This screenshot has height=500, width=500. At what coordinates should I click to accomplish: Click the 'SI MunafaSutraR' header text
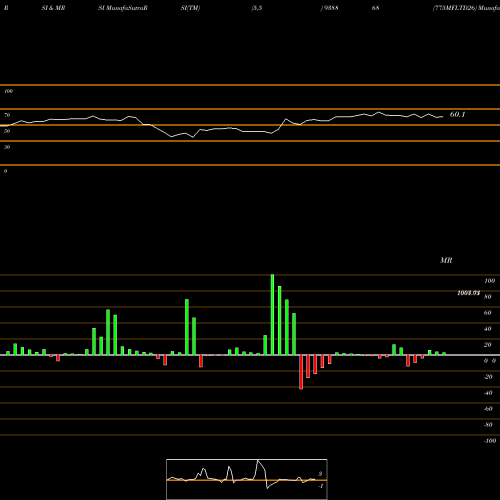[123, 8]
